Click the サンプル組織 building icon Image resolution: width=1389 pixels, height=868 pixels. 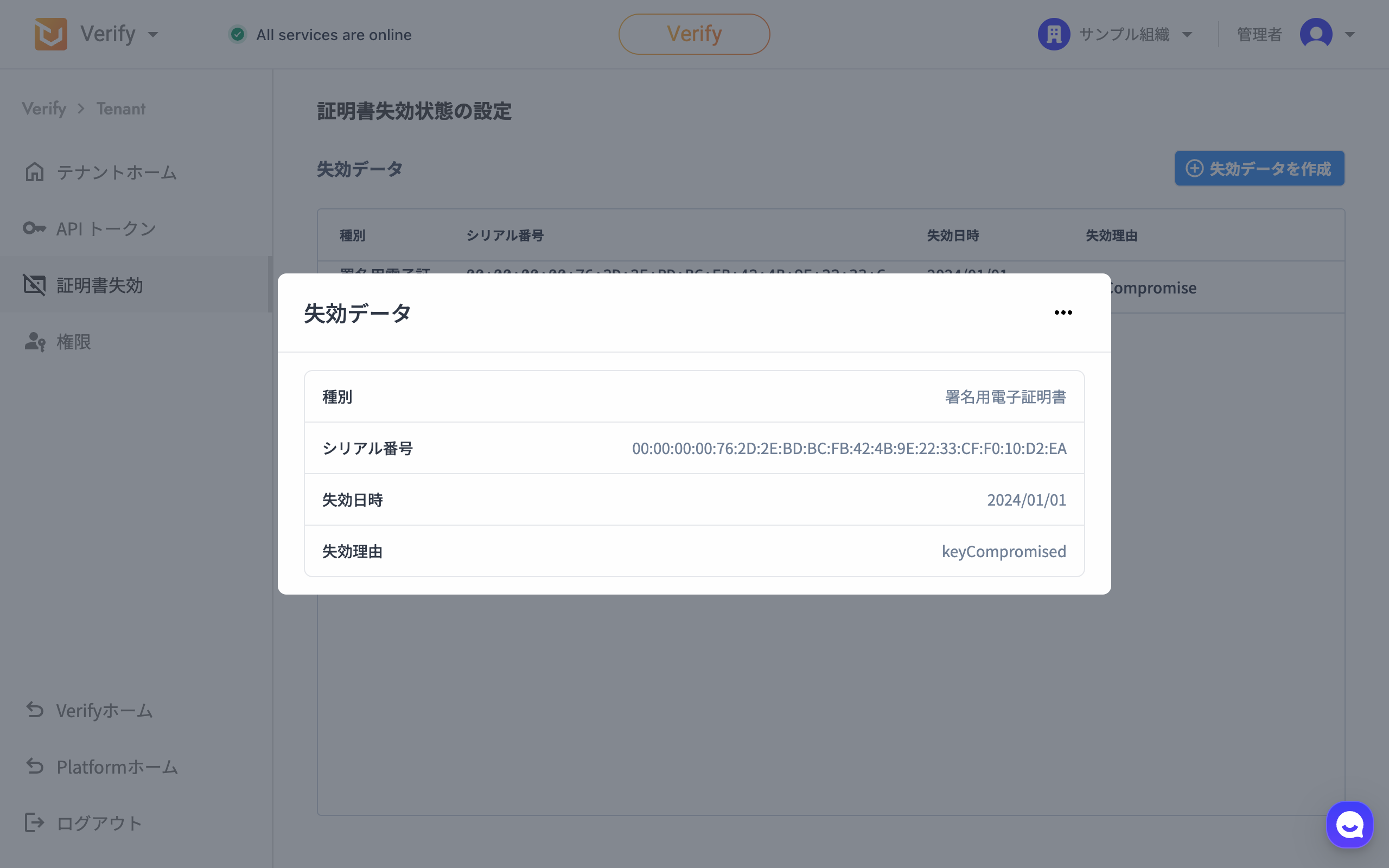(x=1054, y=34)
